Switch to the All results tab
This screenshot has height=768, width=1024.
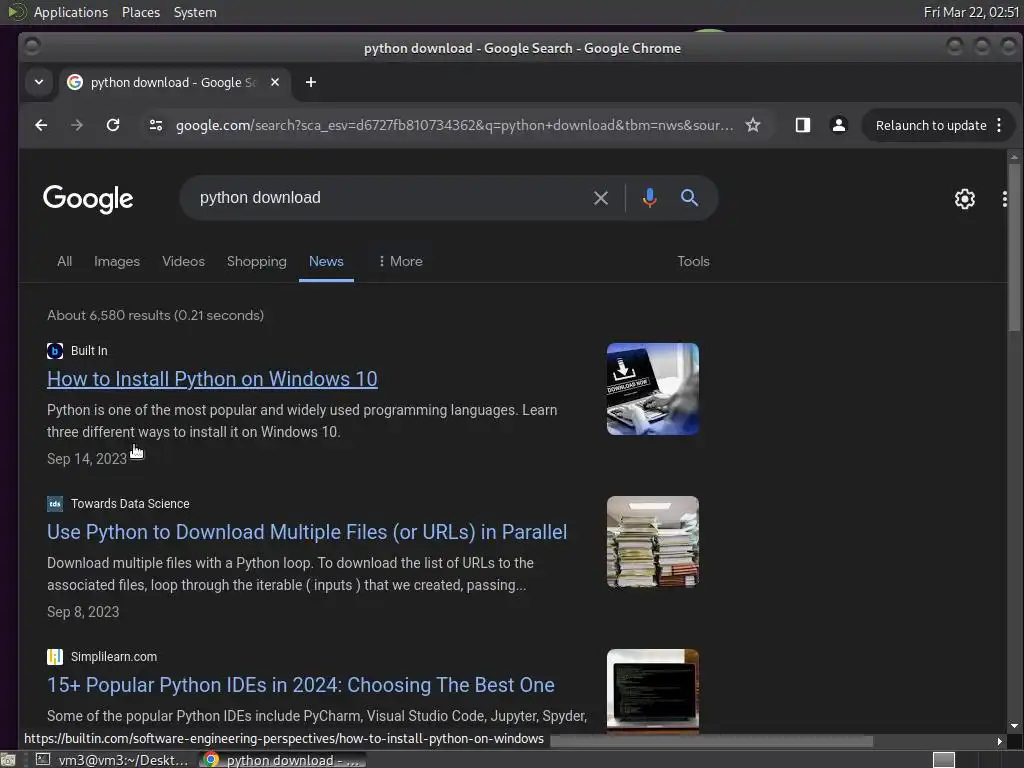pos(65,261)
